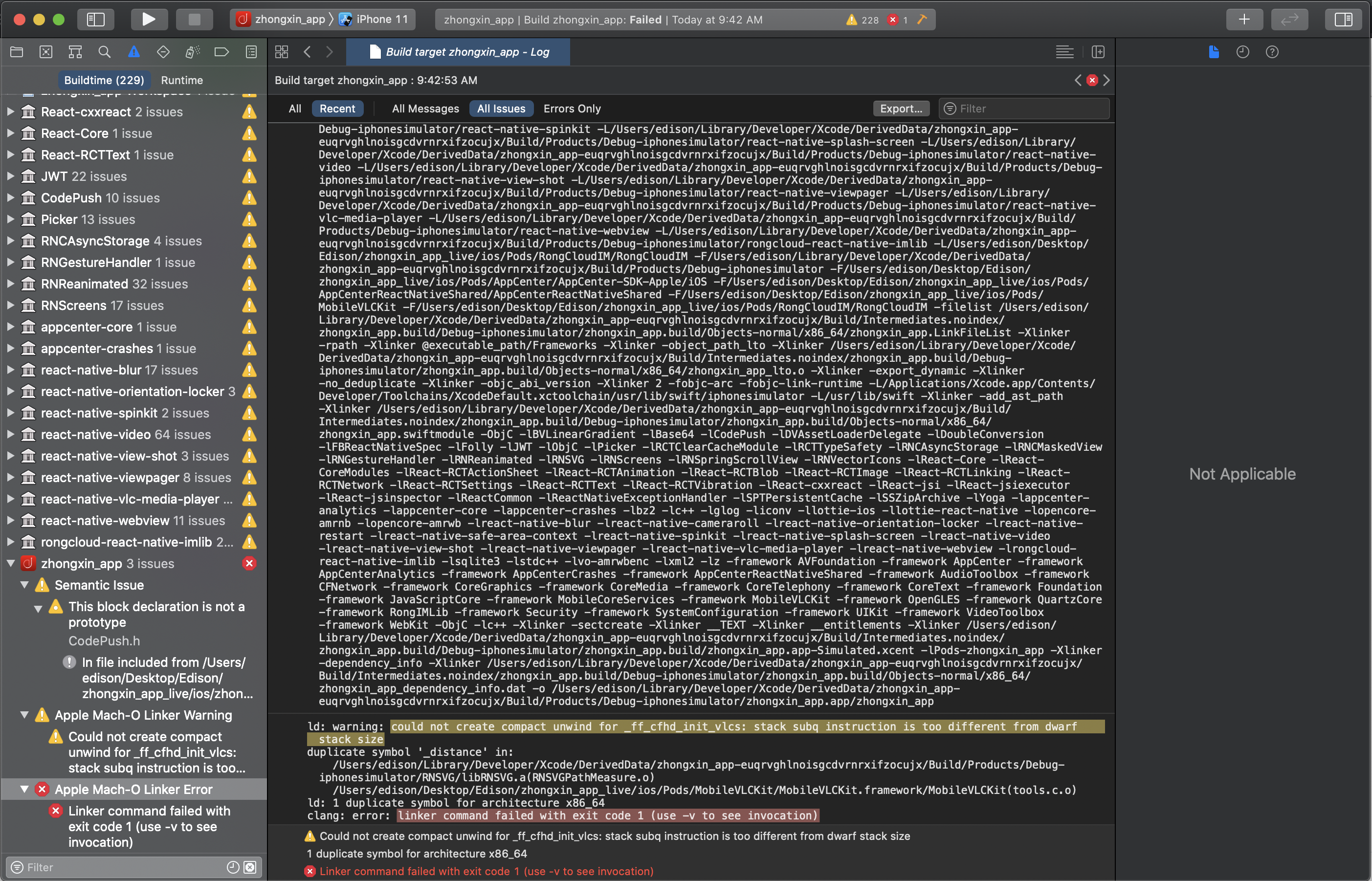Collapse the zhongxin_app 3 issues group
Viewport: 1372px width, 881px height.
(x=10, y=564)
